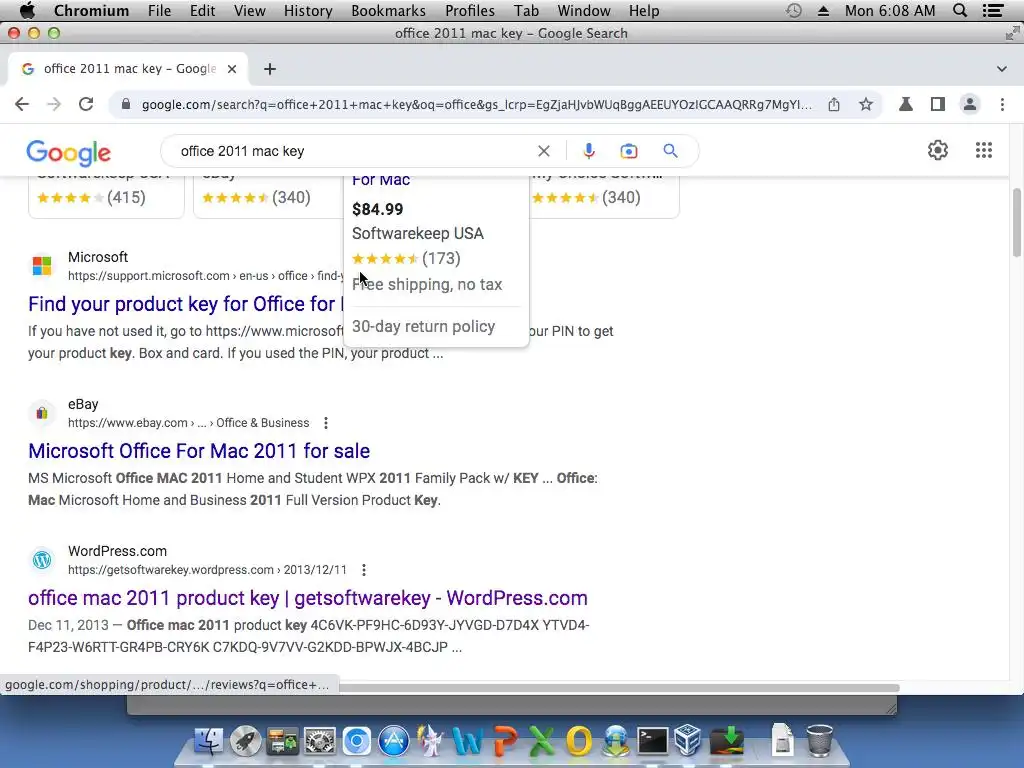
Task: Click in the Google search input field
Action: click(353, 152)
